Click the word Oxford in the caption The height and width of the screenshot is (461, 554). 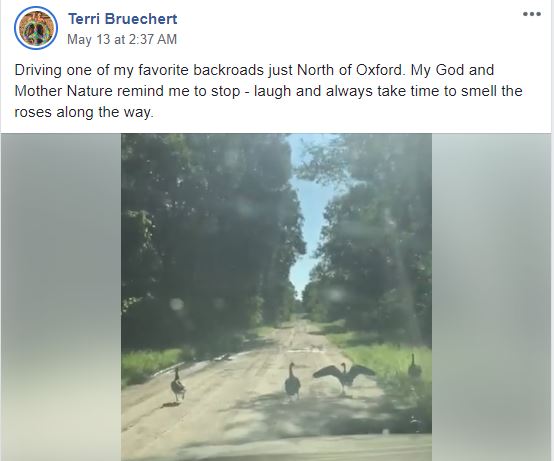point(379,70)
